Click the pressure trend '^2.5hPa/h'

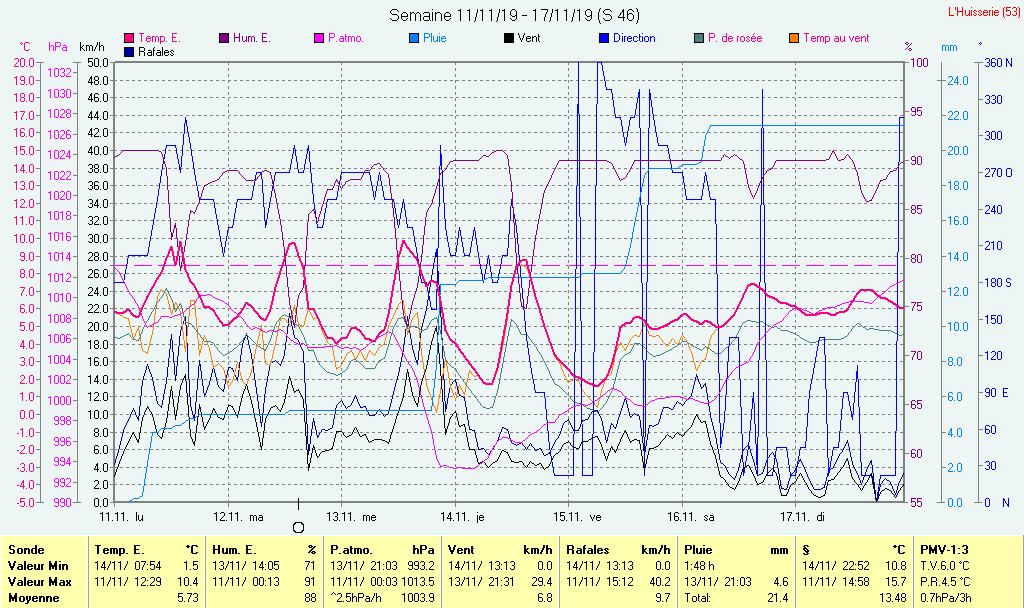click(356, 598)
